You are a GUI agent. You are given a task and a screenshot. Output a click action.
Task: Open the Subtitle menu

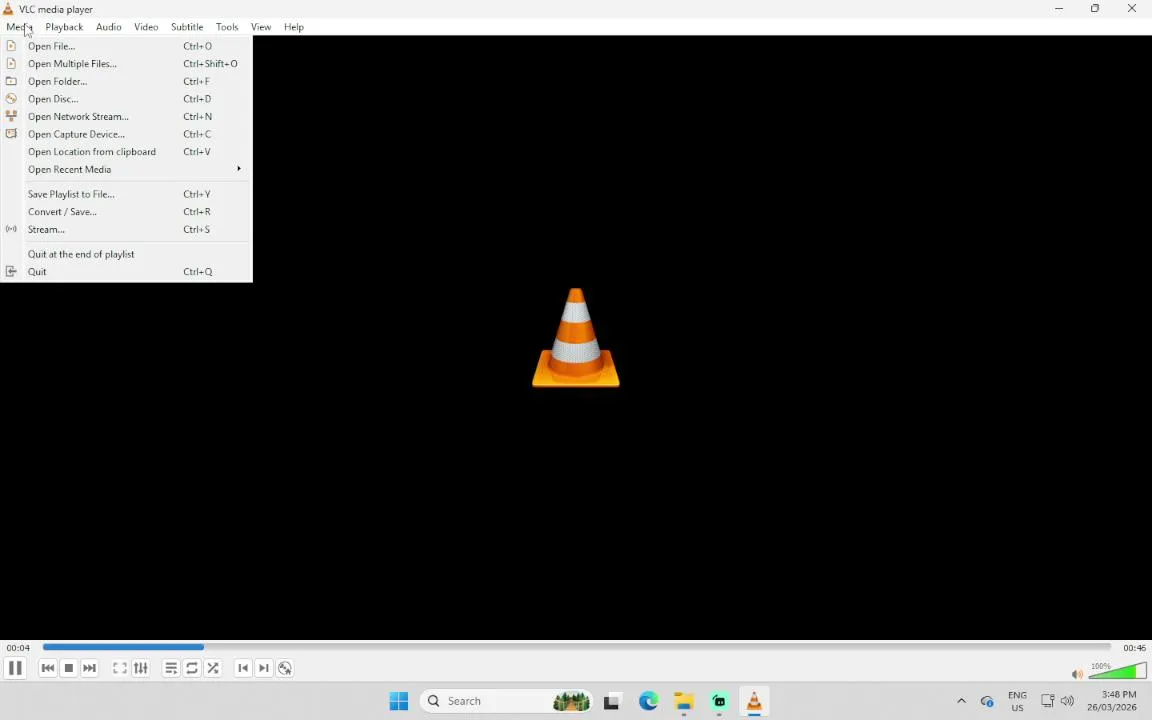187,27
